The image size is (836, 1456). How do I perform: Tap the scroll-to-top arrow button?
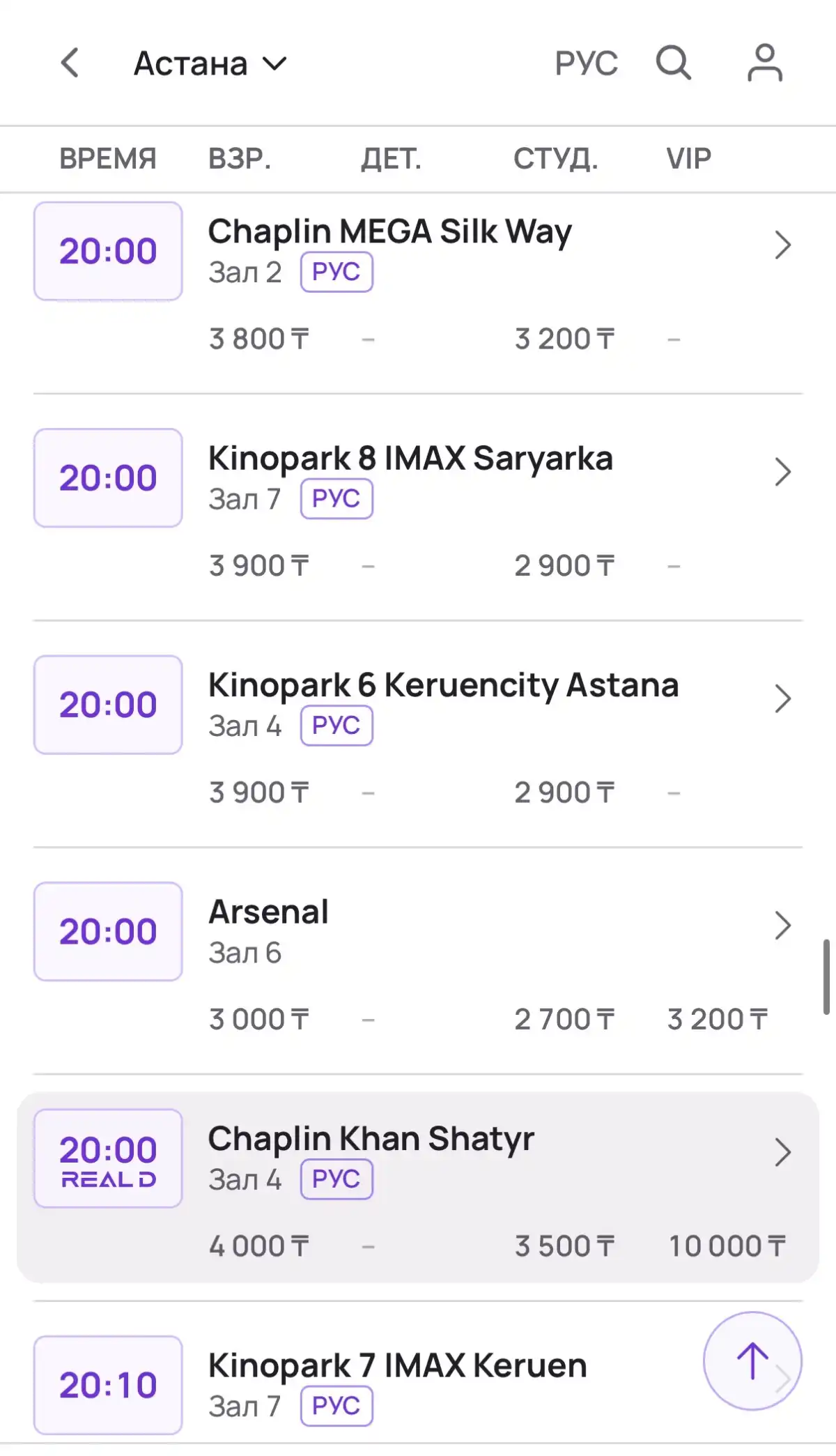752,1361
